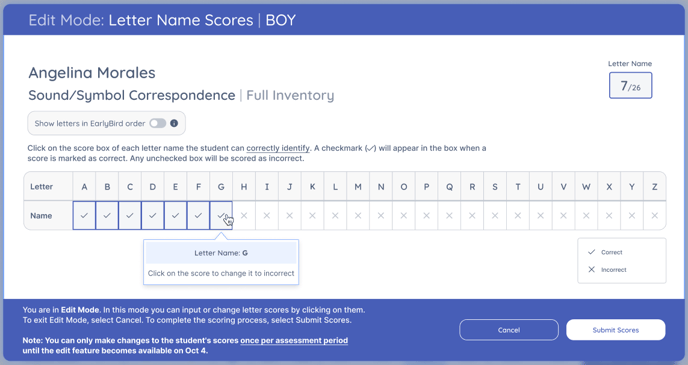Change letter G score to incorrect
The image size is (688, 365).
pyautogui.click(x=221, y=215)
